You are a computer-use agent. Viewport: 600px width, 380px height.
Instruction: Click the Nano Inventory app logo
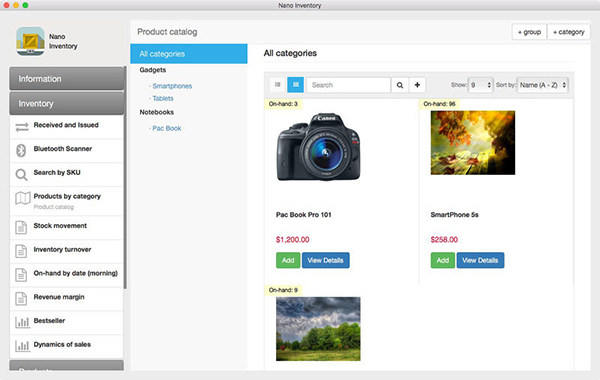[30, 41]
